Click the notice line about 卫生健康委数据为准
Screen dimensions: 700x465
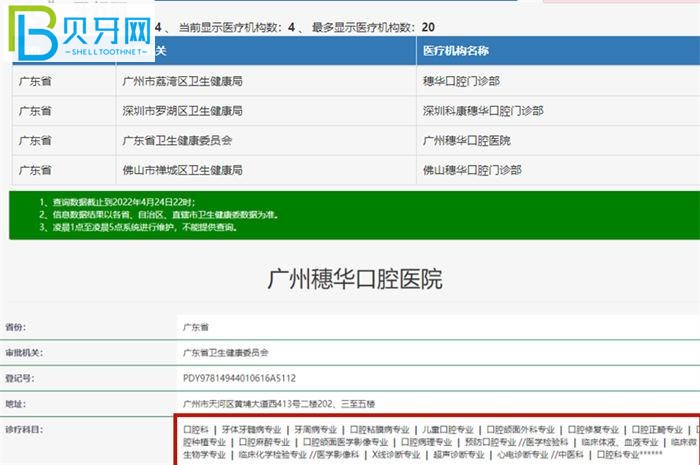[x=158, y=215]
